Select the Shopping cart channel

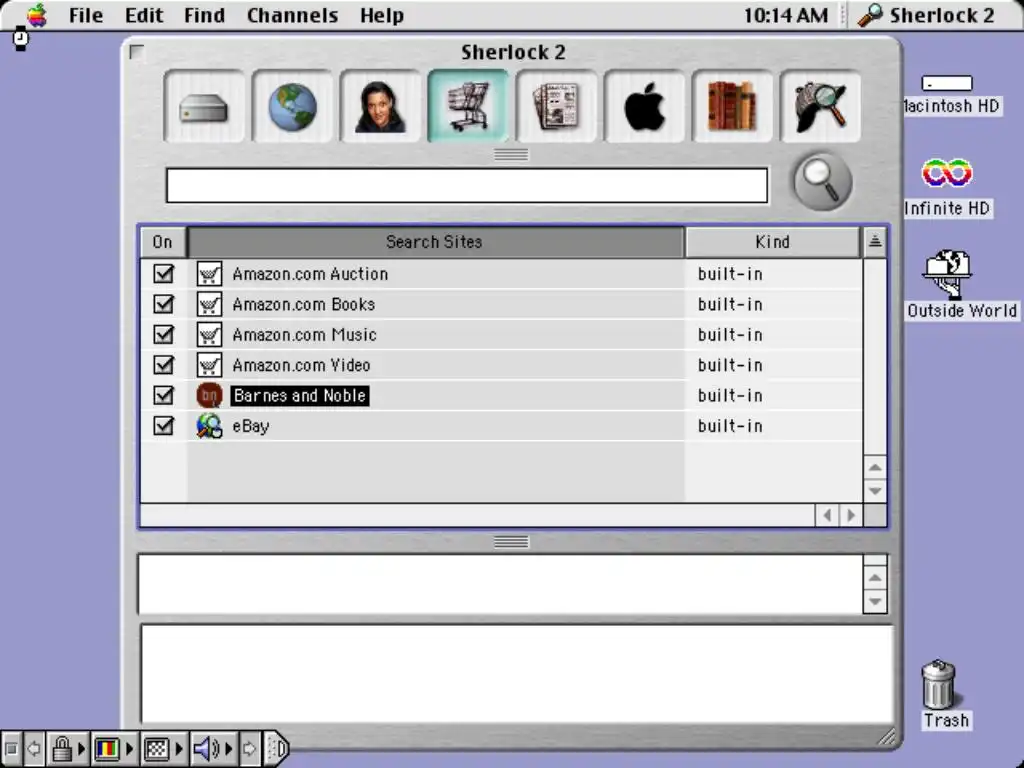(468, 106)
